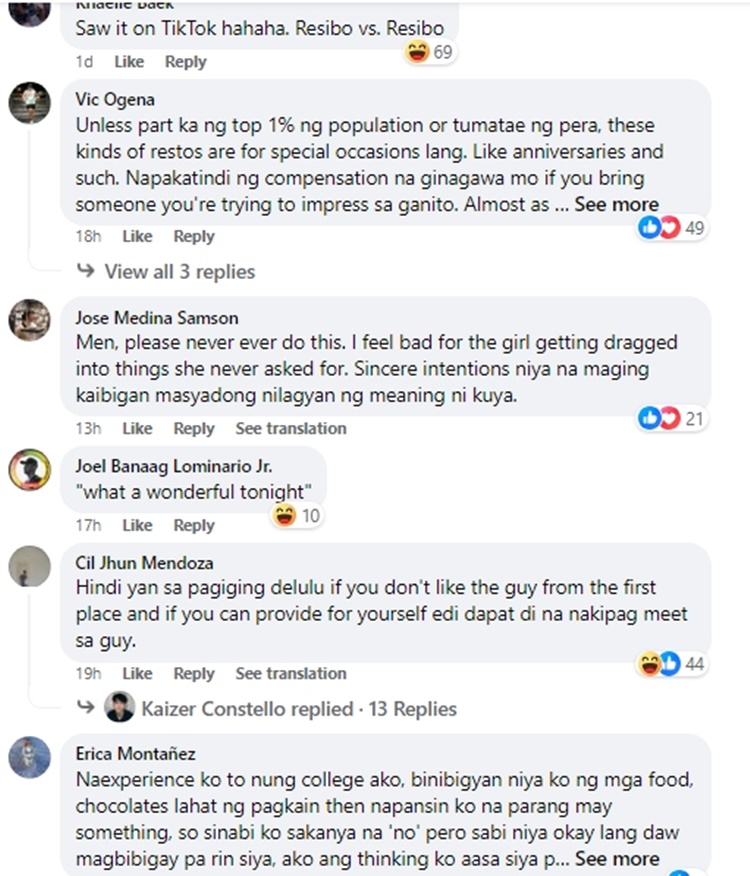This screenshot has height=876, width=750.
Task: Like Joel Banaag Lominario Jr.'s comment
Action: (137, 525)
